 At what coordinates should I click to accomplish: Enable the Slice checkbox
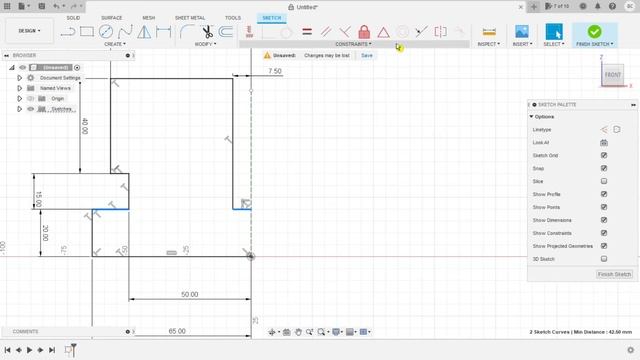tap(604, 181)
